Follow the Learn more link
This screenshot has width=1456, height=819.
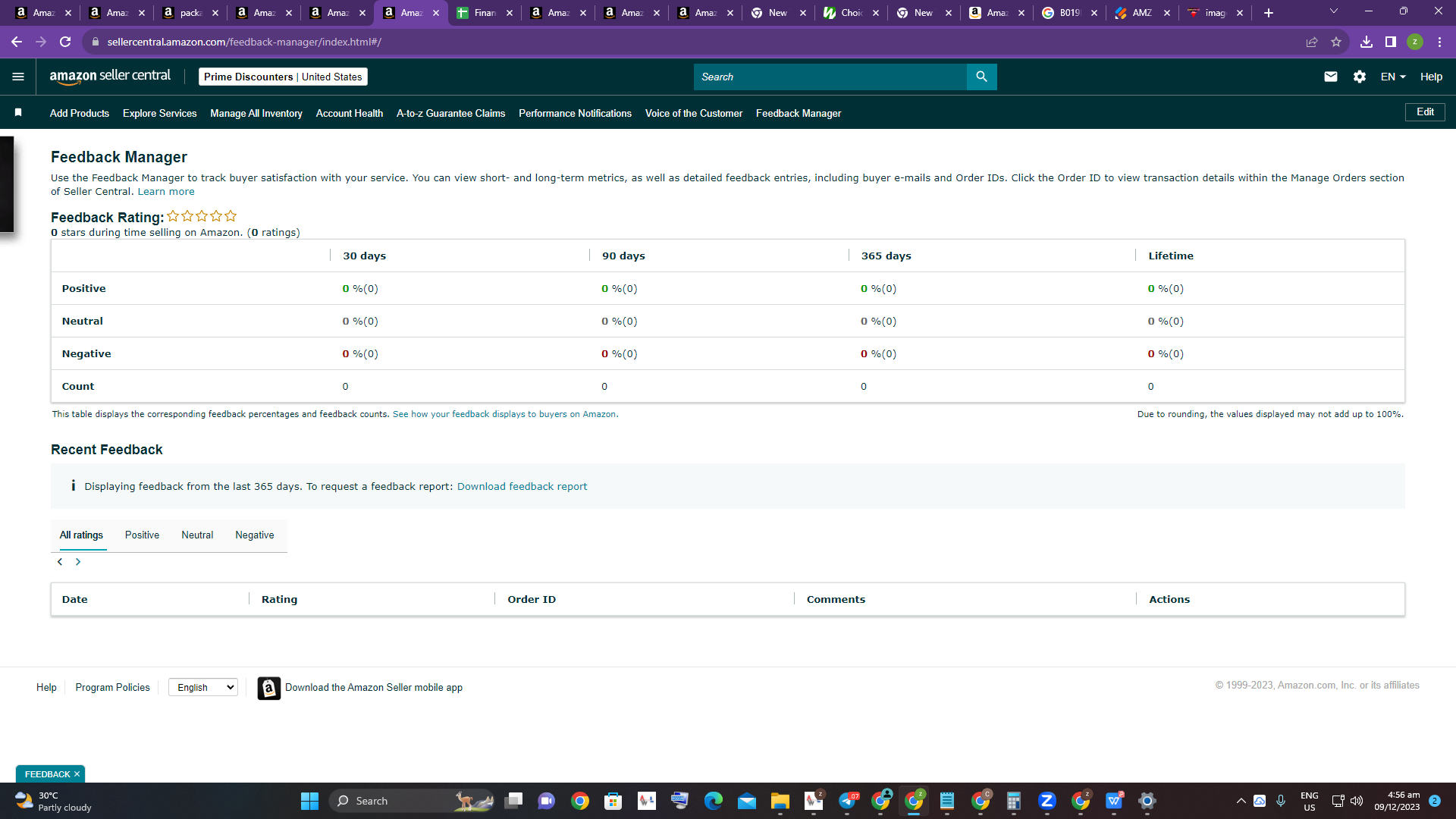coord(166,192)
